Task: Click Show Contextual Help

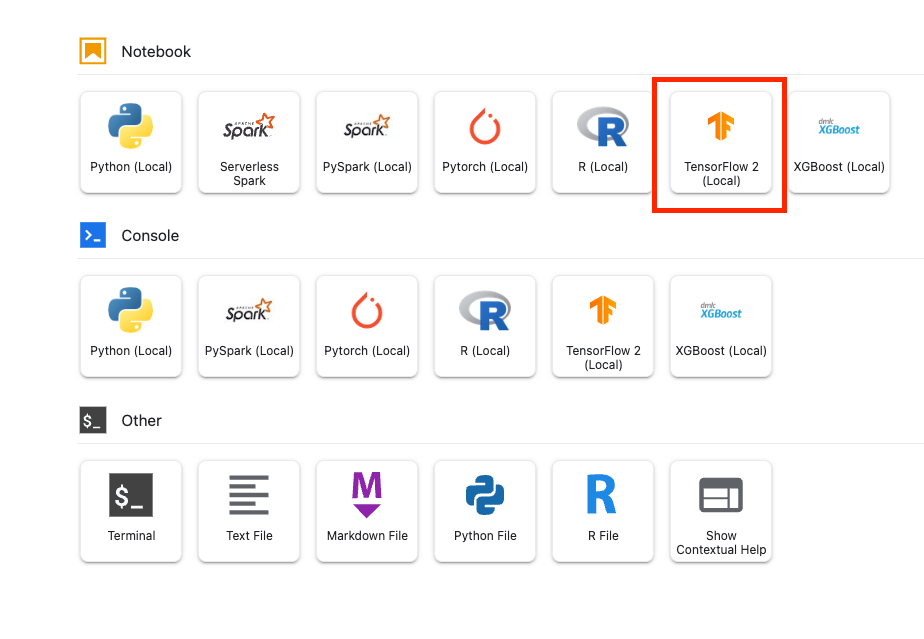Action: tap(721, 510)
